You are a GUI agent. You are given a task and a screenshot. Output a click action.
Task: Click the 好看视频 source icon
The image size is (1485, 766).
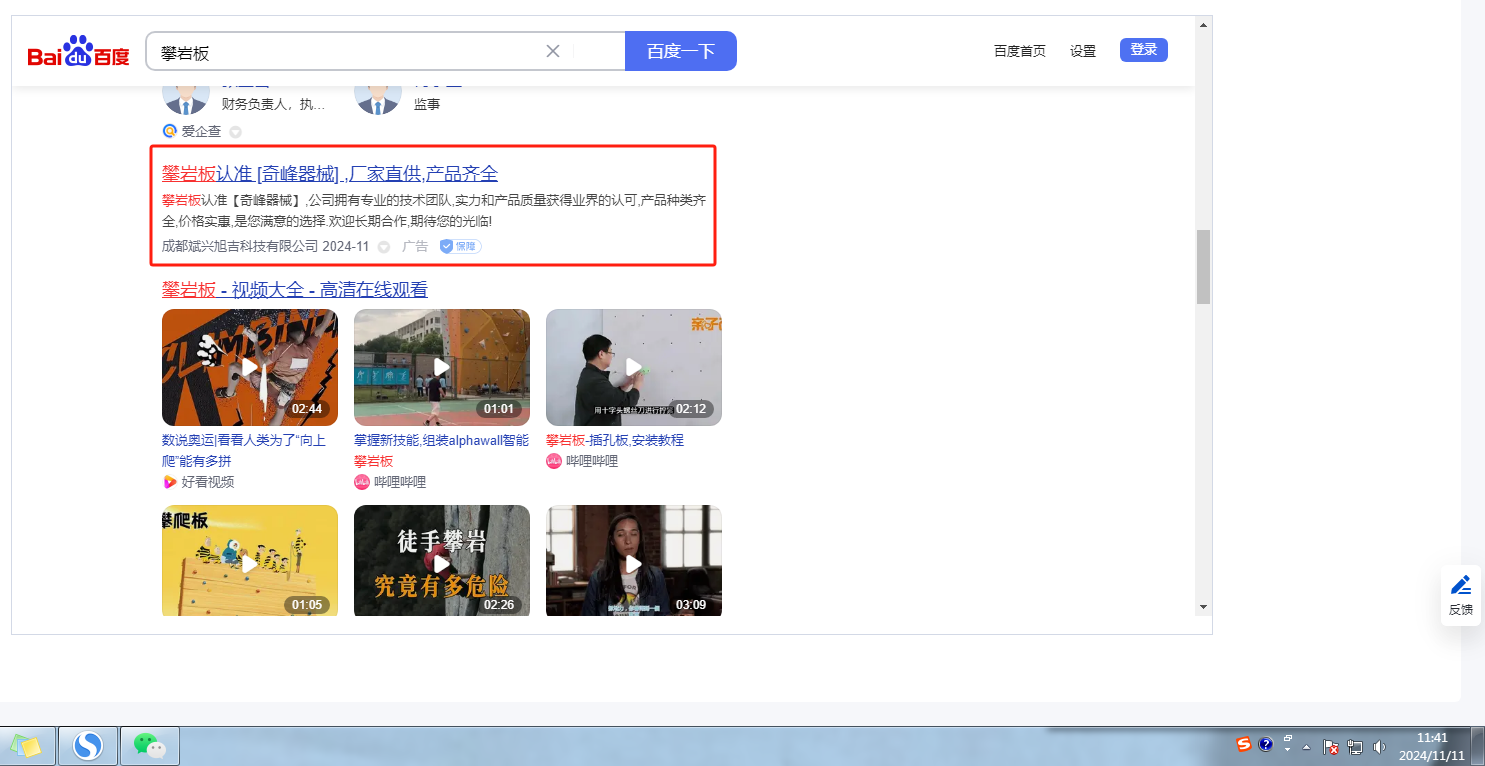(x=169, y=482)
